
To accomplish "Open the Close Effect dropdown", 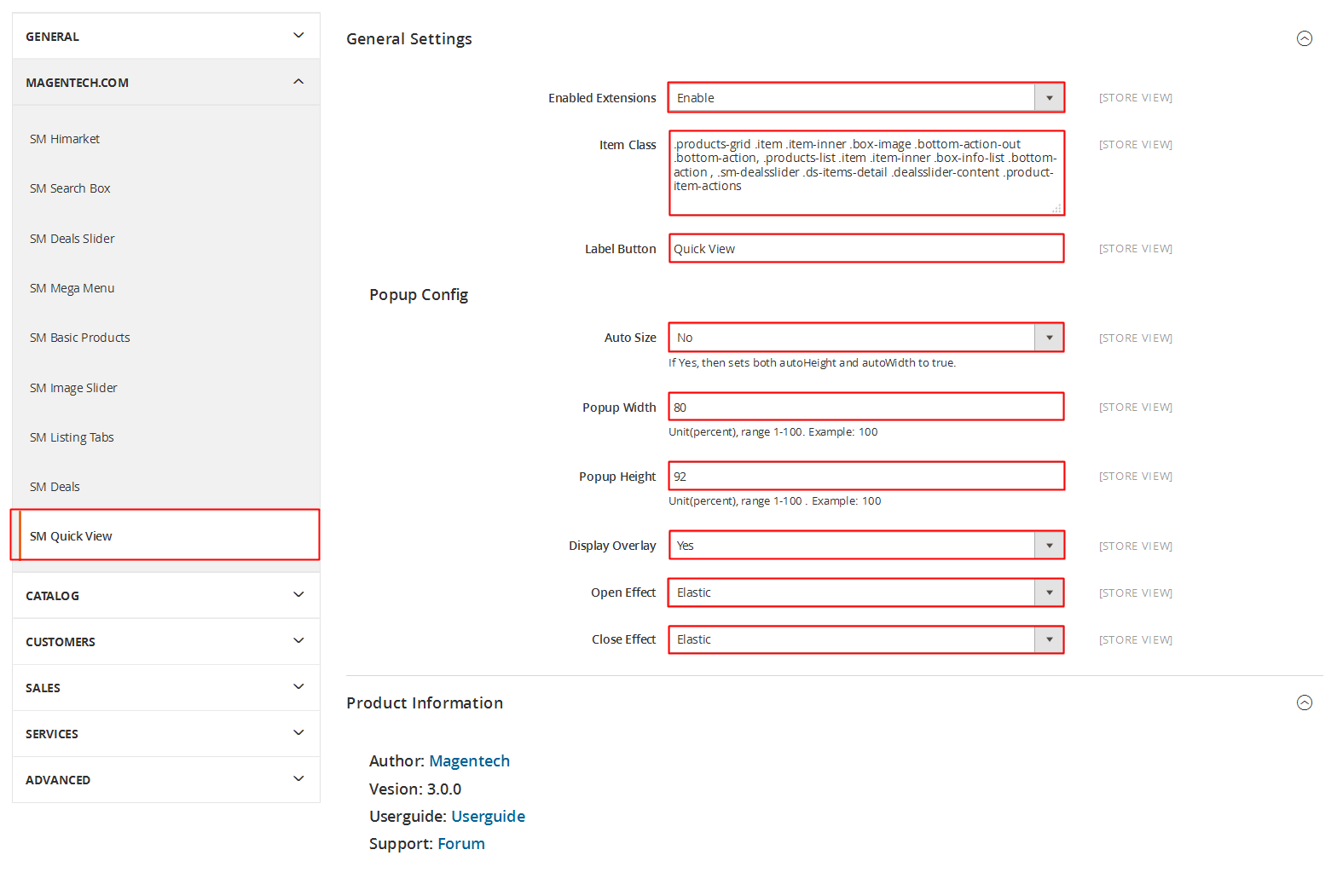I will pos(865,639).
